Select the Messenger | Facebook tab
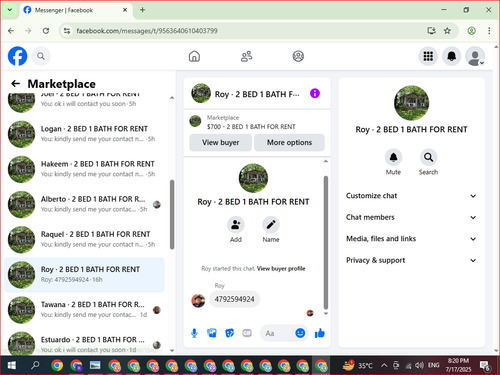 click(76, 10)
